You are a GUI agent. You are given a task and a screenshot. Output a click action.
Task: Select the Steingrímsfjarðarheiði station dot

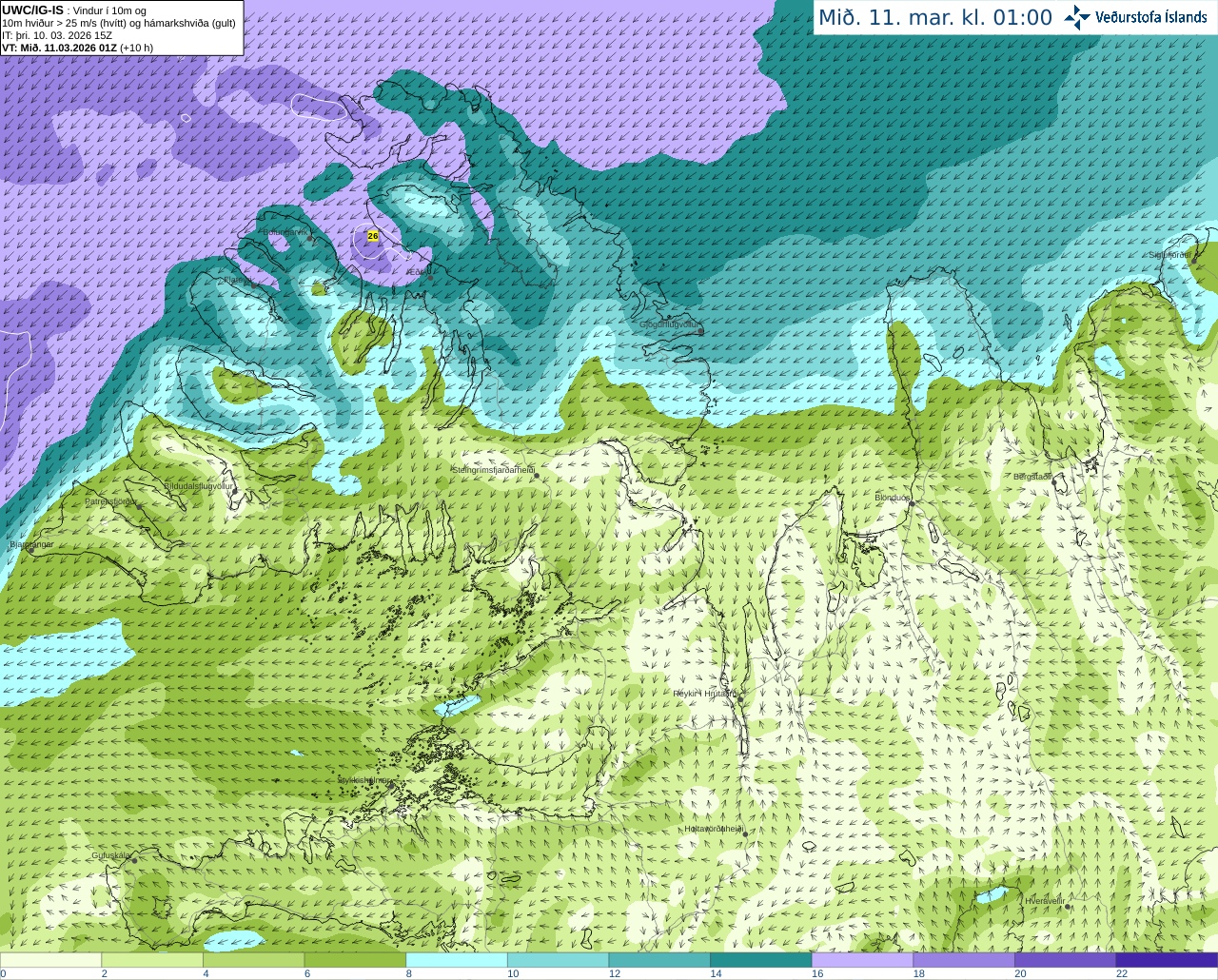[x=536, y=475]
